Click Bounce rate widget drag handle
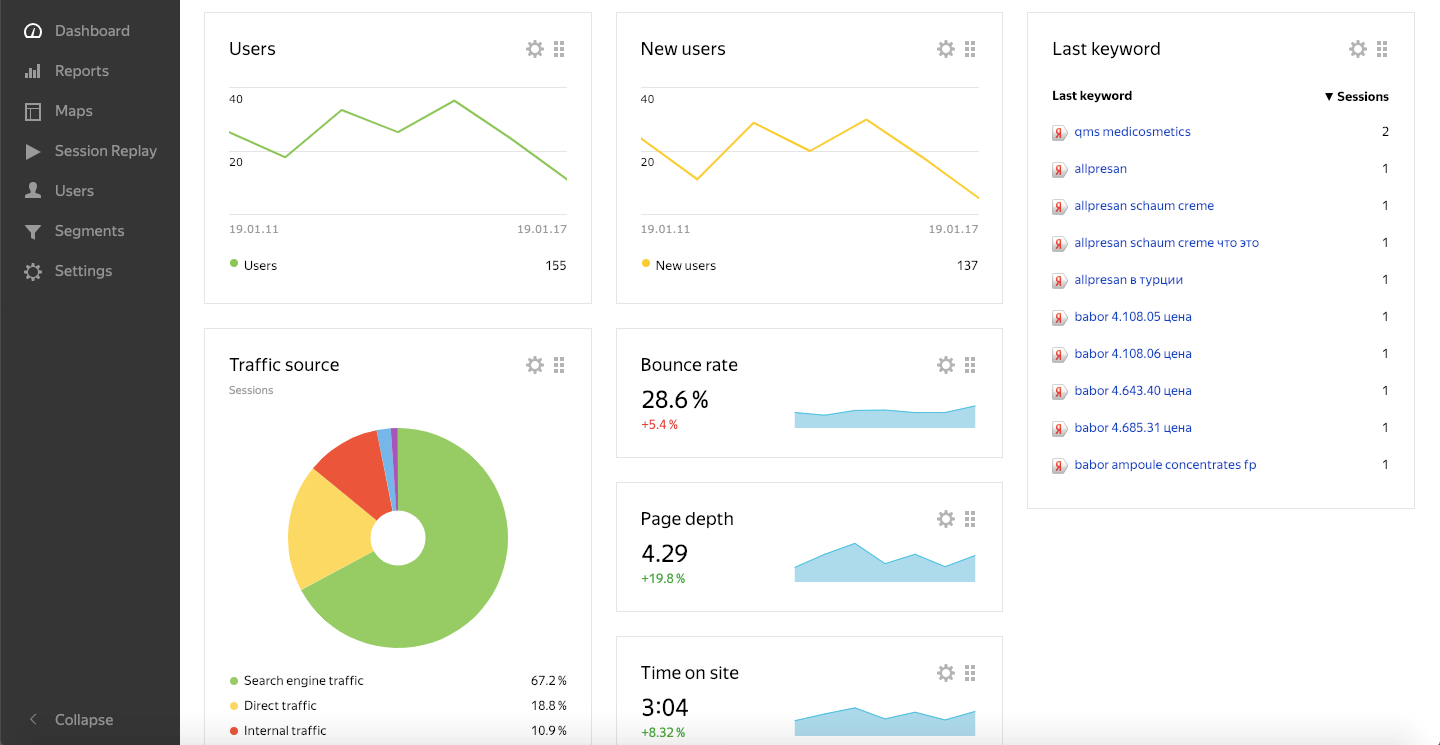The width and height of the screenshot is (1440, 745). pos(970,365)
